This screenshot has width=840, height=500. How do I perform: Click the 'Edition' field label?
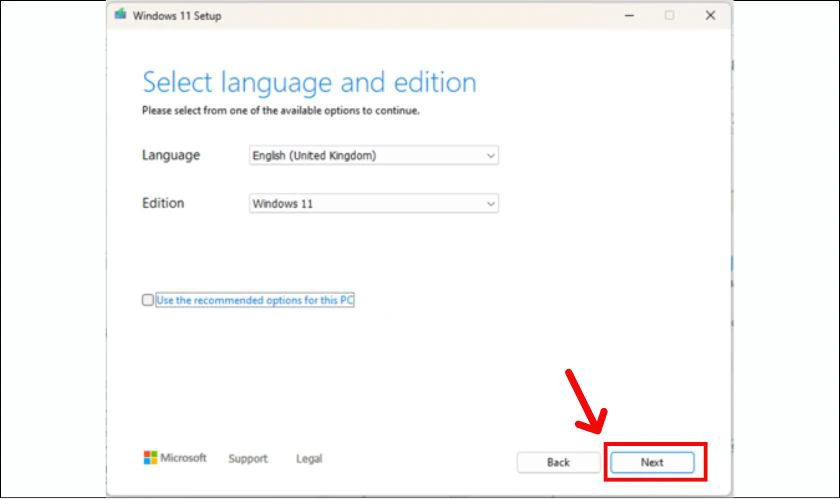tap(163, 203)
